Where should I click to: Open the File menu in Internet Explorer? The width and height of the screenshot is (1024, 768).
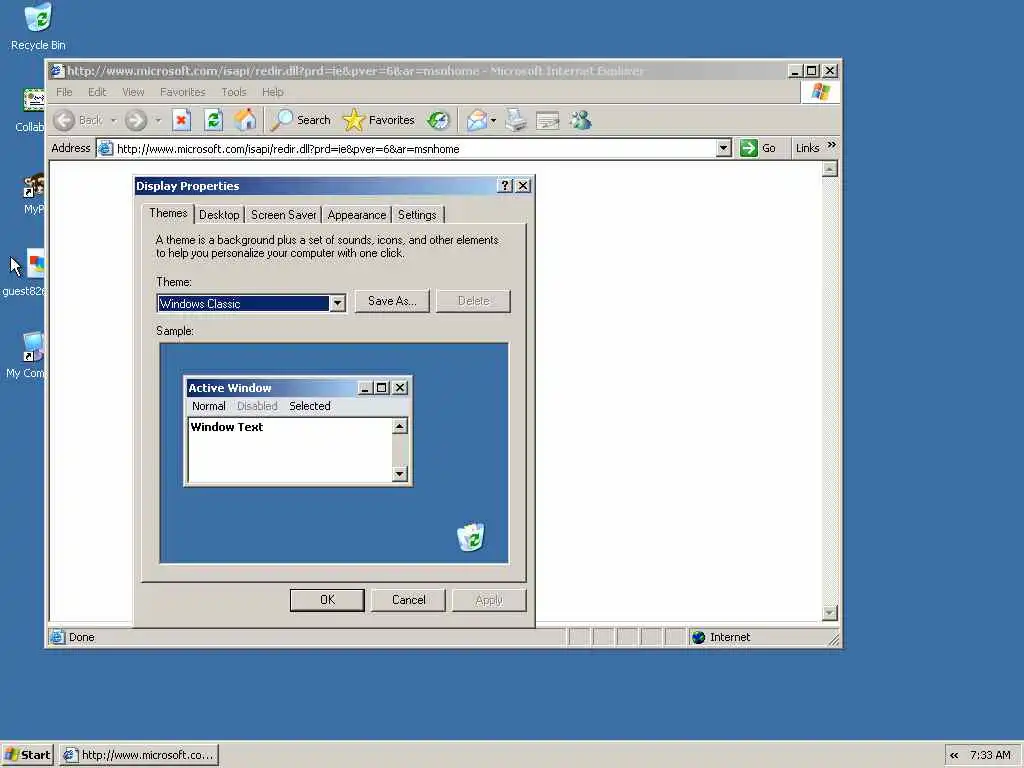pyautogui.click(x=64, y=92)
